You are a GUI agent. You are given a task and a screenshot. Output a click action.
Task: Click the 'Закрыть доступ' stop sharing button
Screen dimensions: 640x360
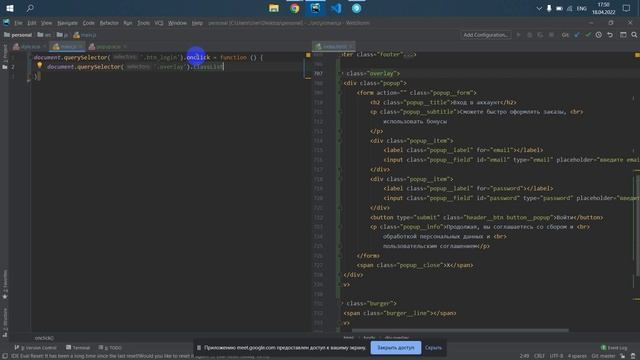[x=396, y=348]
